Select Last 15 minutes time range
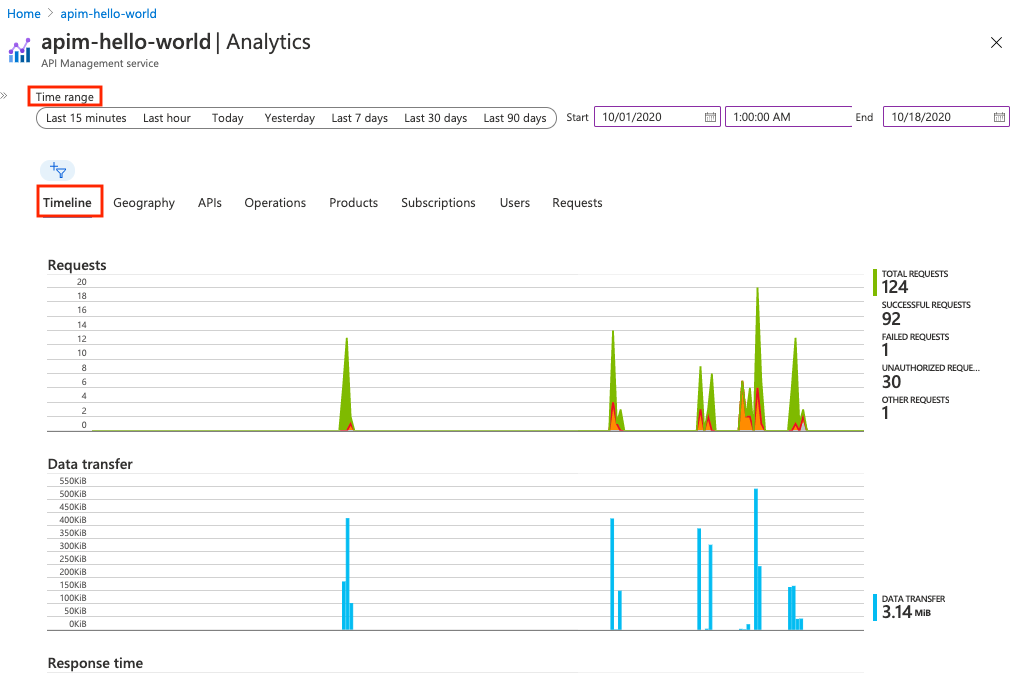 (x=86, y=118)
